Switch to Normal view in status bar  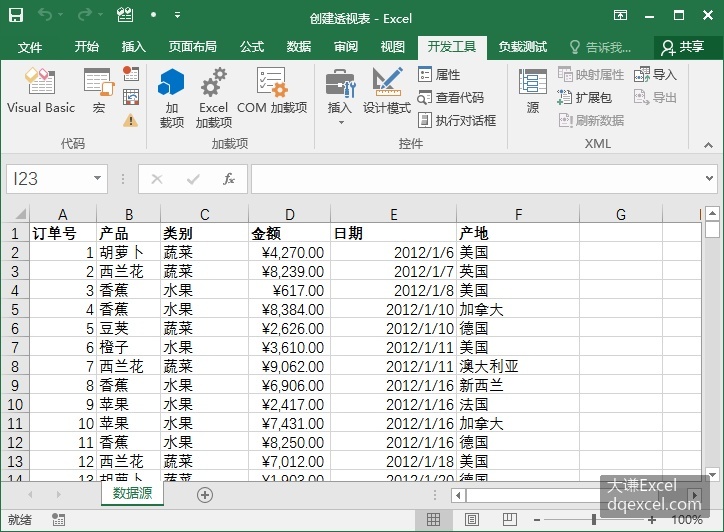tap(433, 520)
